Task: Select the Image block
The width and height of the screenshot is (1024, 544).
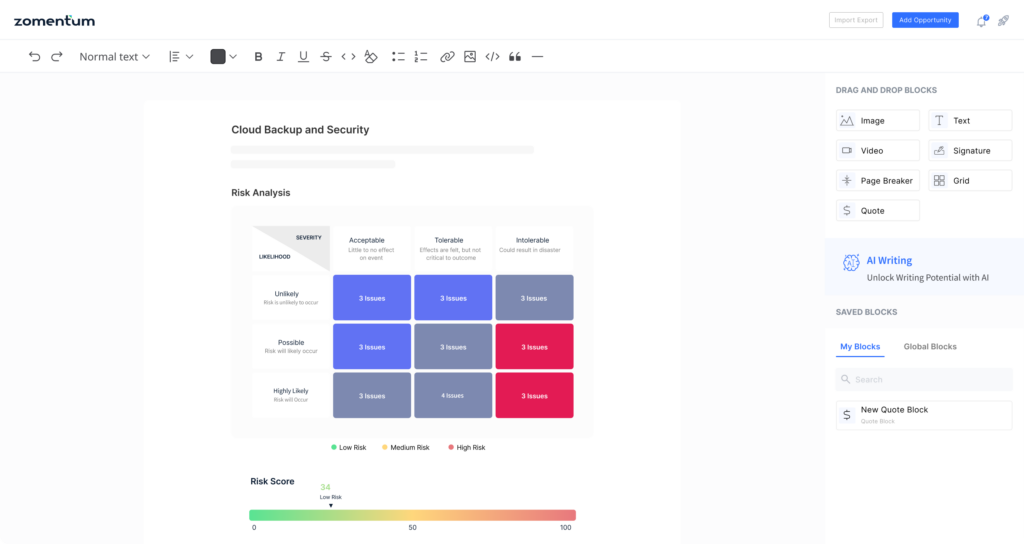Action: click(878, 121)
